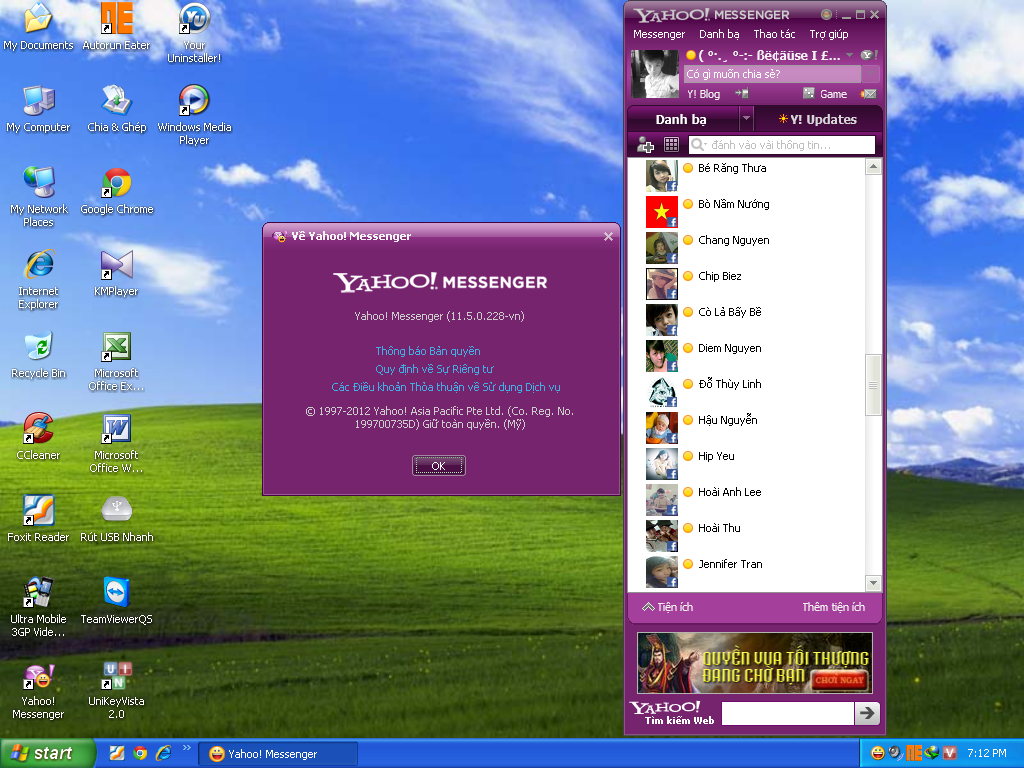Image resolution: width=1024 pixels, height=768 pixels.
Task: Click the Có gì muốn chia sẻ status field
Action: pyautogui.click(x=772, y=74)
